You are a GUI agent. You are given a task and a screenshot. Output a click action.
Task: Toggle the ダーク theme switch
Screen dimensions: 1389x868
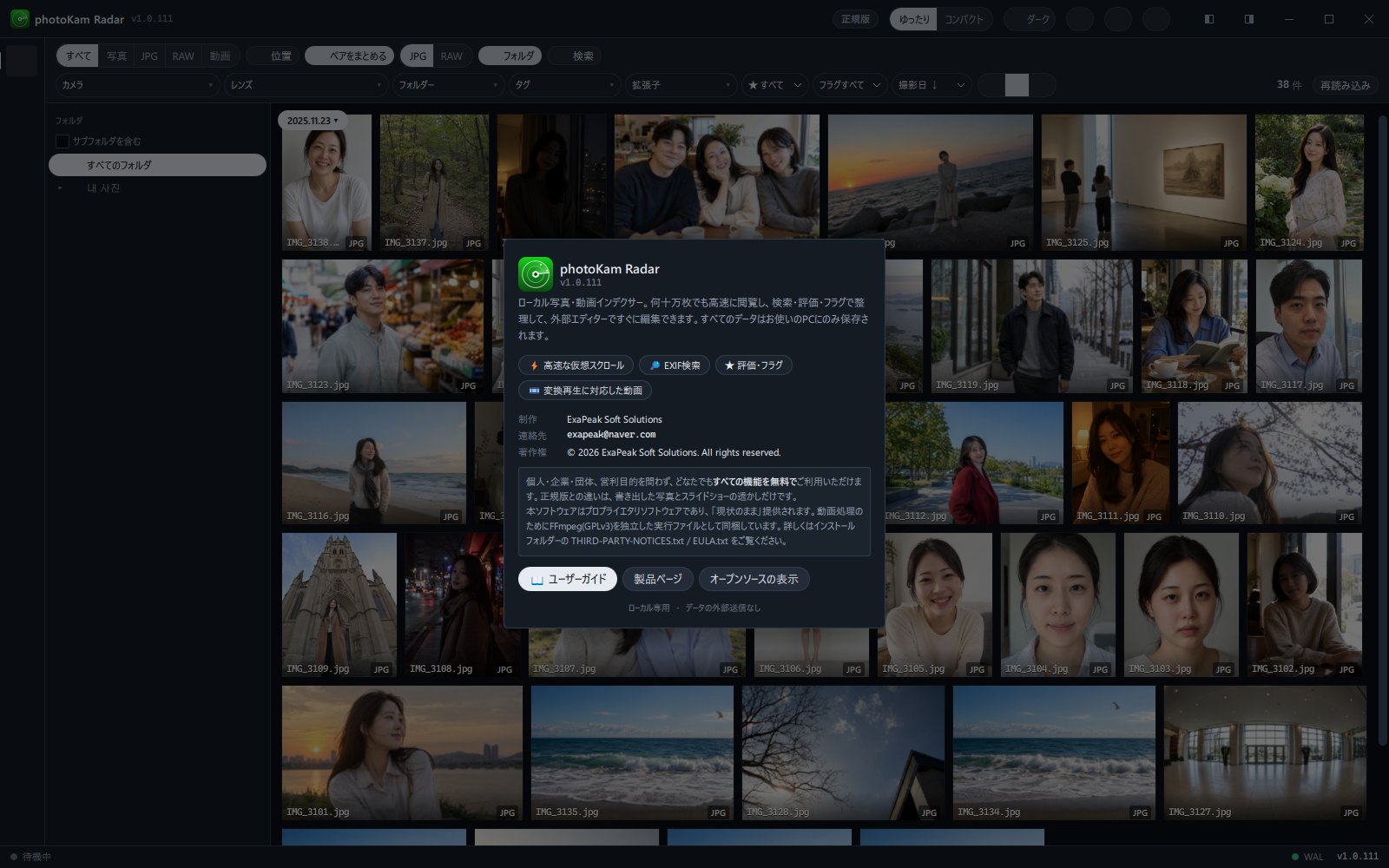tap(1030, 19)
